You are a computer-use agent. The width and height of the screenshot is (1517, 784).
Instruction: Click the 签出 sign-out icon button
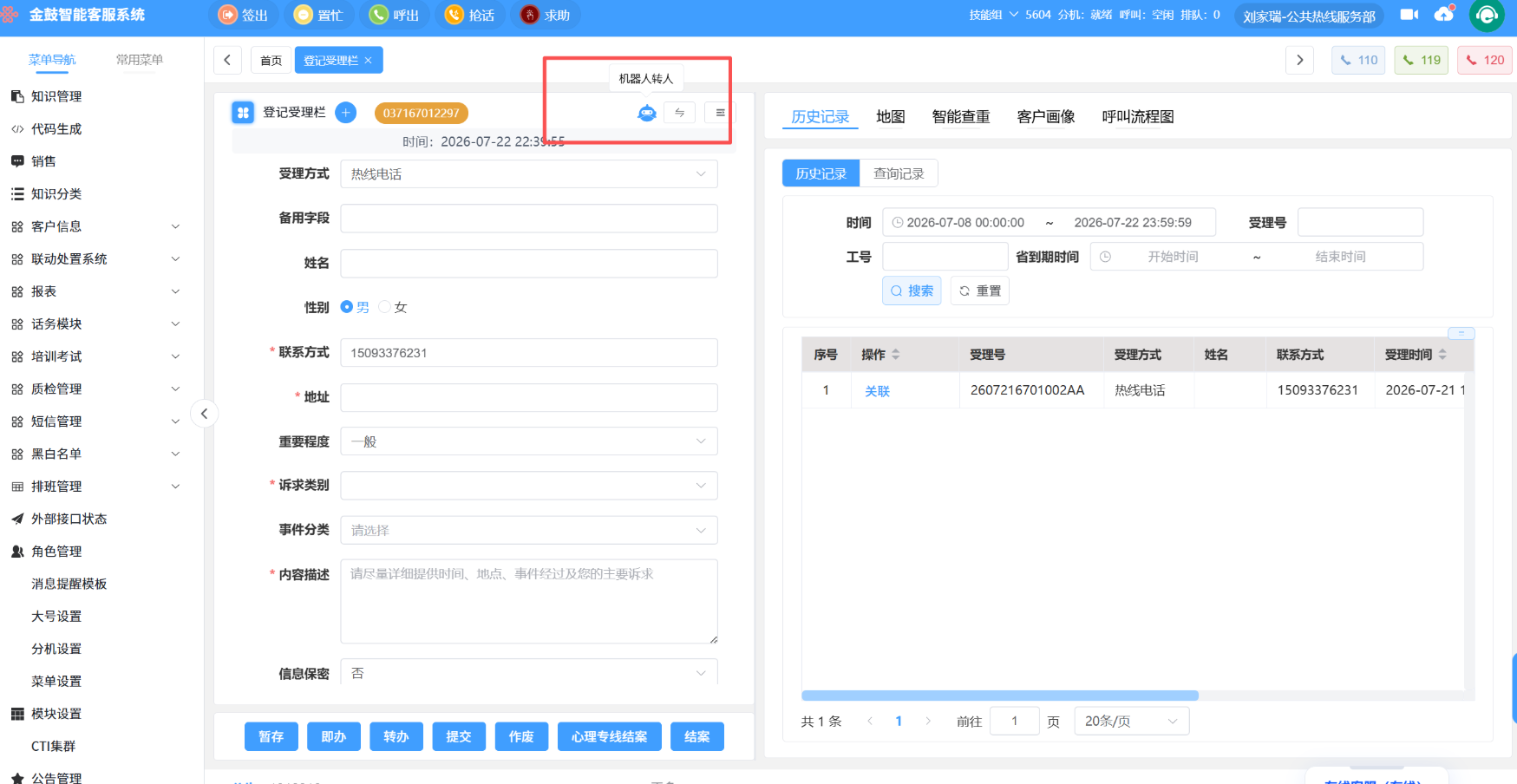(243, 15)
